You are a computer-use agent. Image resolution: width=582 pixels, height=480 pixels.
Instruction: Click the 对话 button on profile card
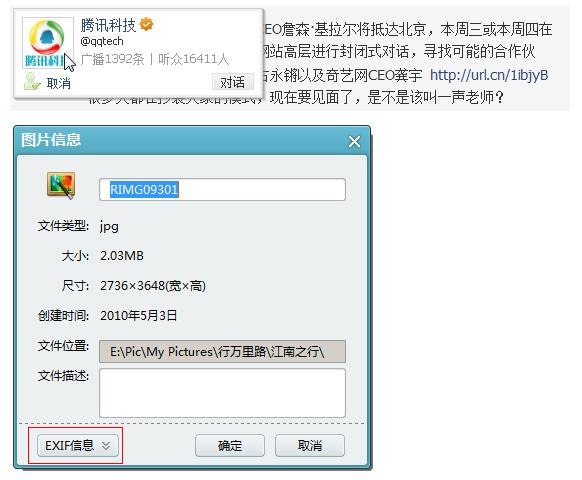pos(233,82)
